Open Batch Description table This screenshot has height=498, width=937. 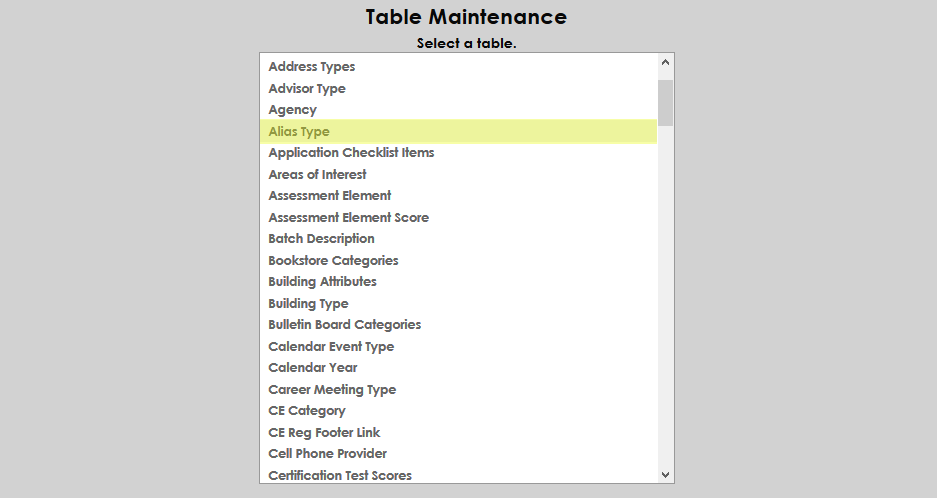(x=321, y=239)
